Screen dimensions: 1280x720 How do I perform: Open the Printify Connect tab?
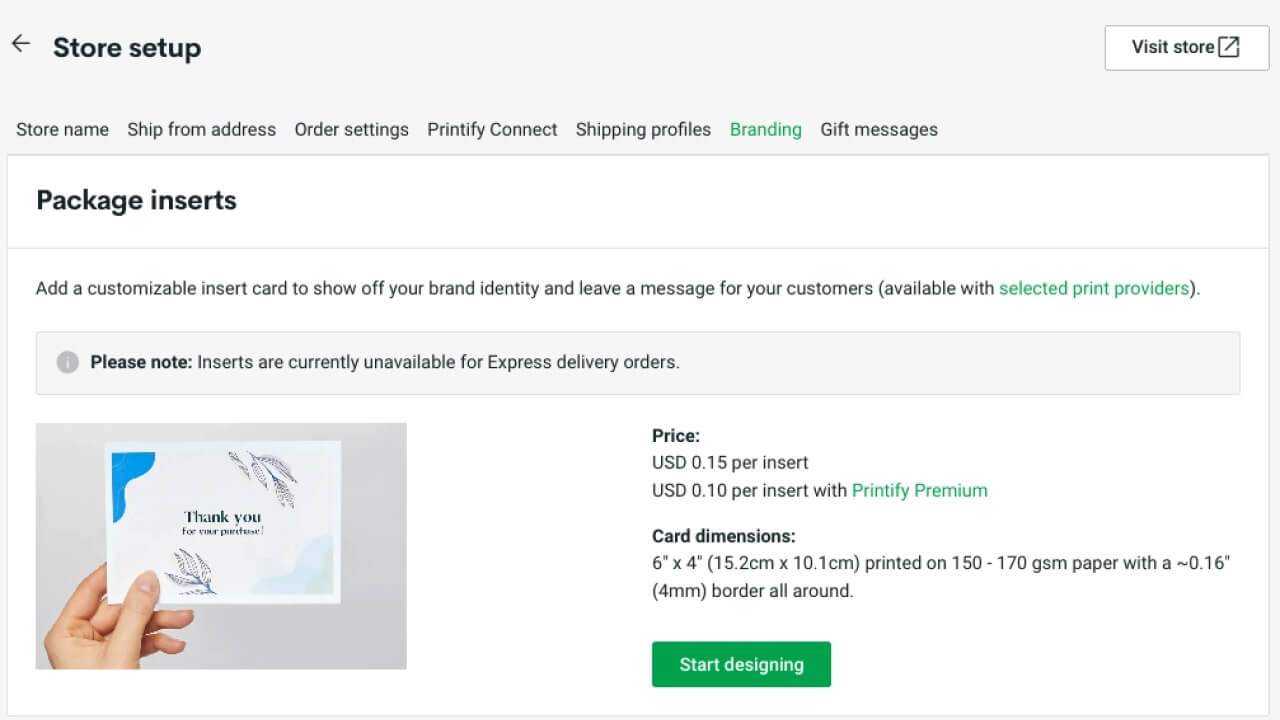tap(492, 129)
